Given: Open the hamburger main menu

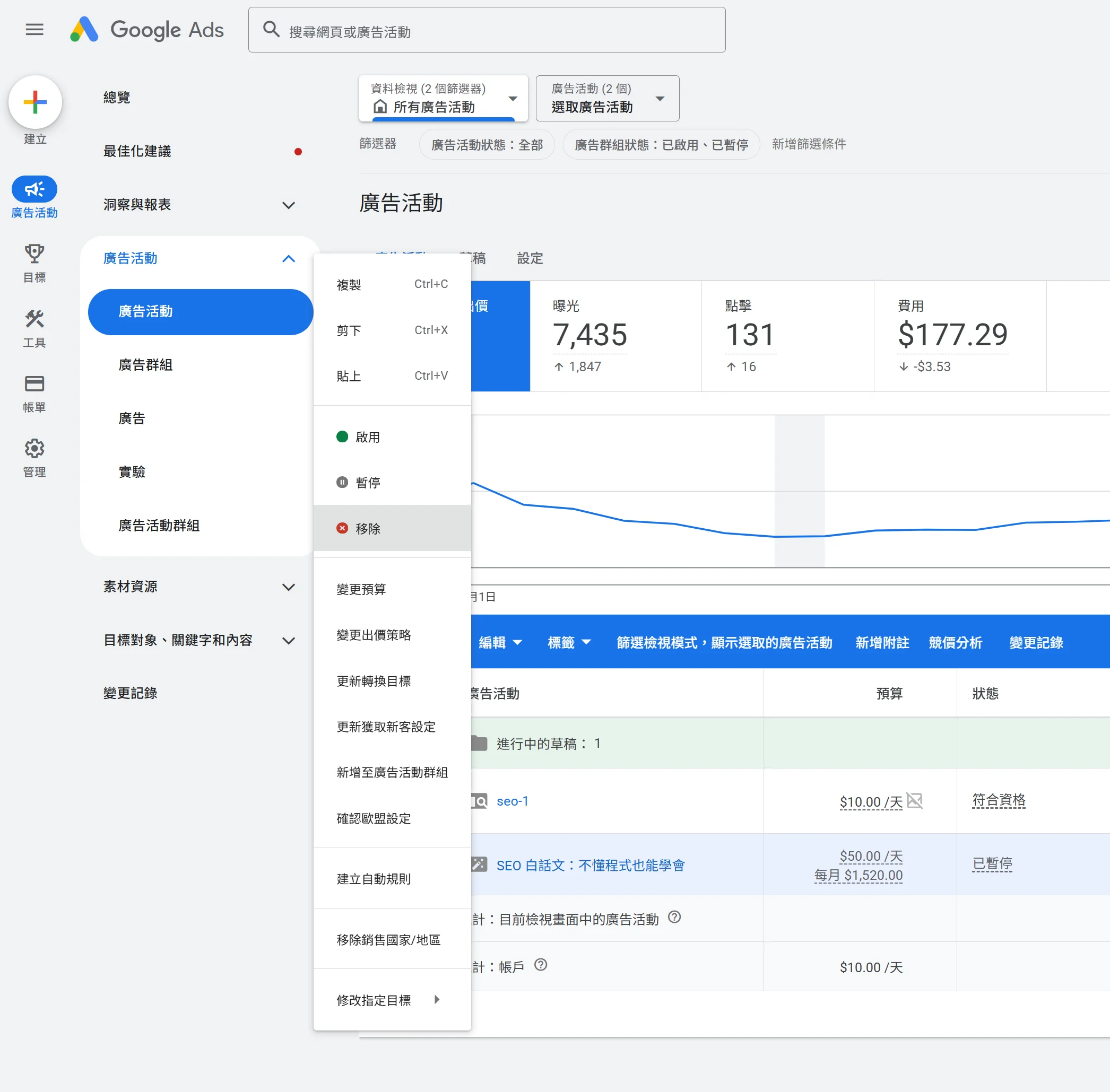Looking at the screenshot, I should 34,29.
